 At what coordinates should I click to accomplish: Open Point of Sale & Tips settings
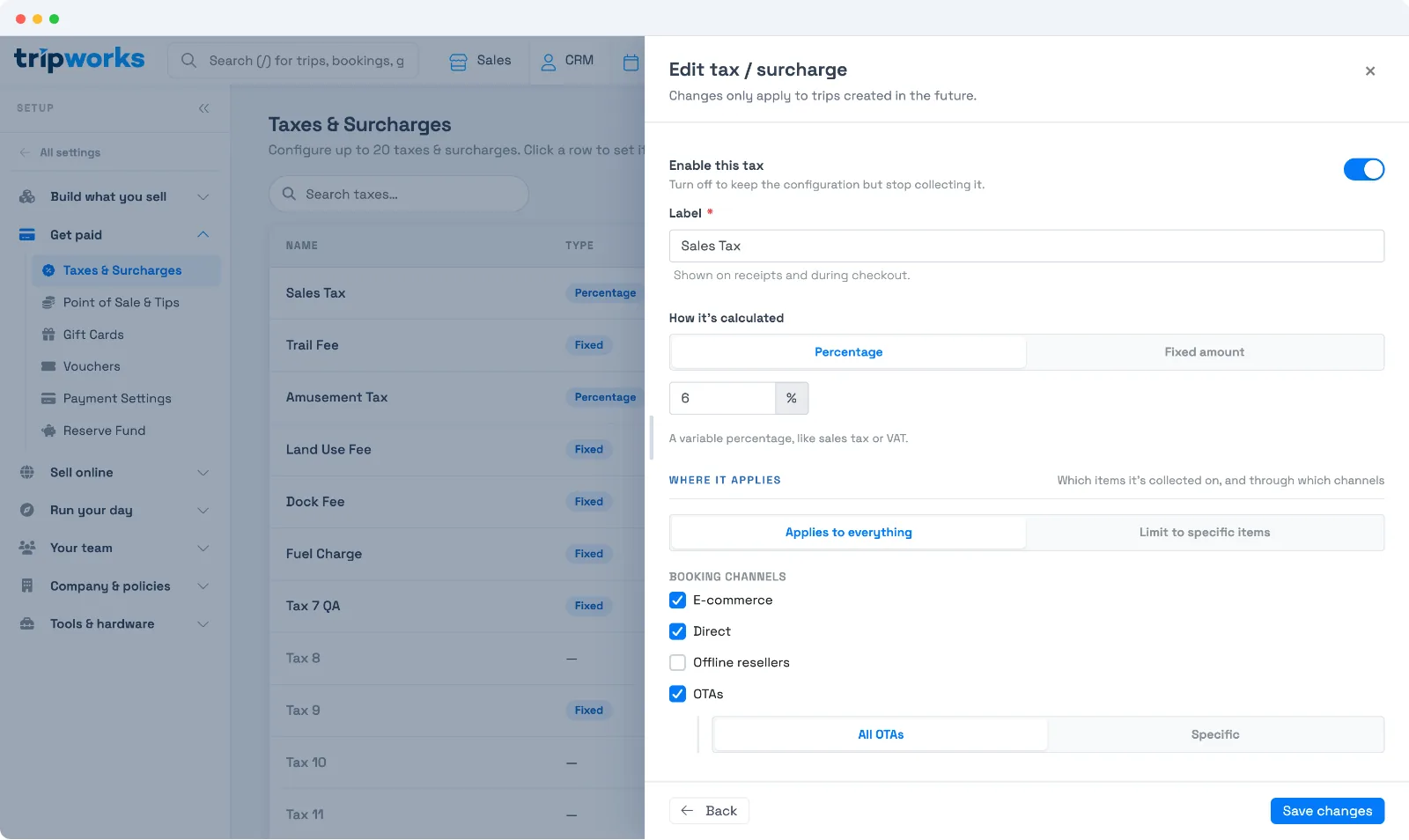coord(122,303)
